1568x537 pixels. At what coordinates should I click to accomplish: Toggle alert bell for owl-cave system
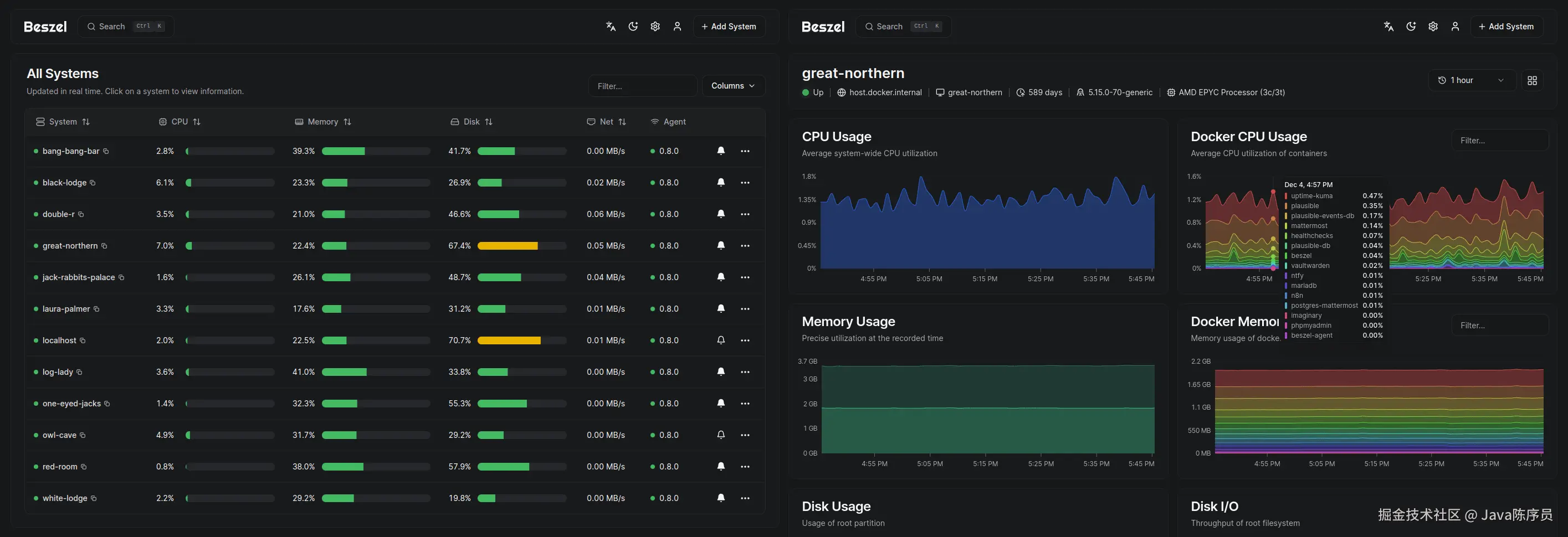tap(721, 435)
